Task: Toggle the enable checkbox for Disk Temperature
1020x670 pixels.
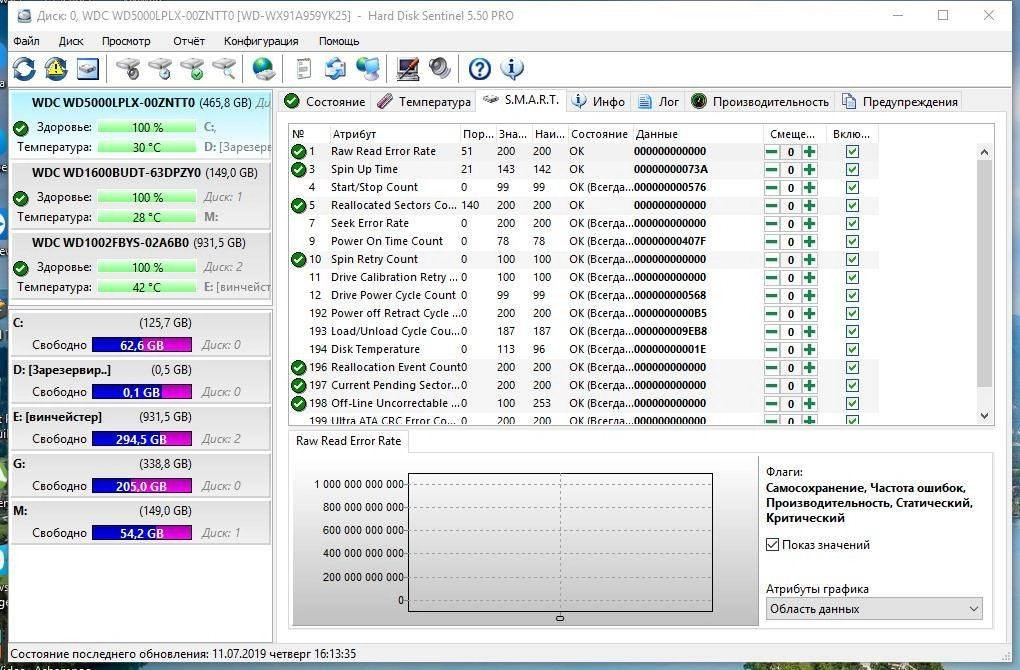Action: click(x=852, y=349)
